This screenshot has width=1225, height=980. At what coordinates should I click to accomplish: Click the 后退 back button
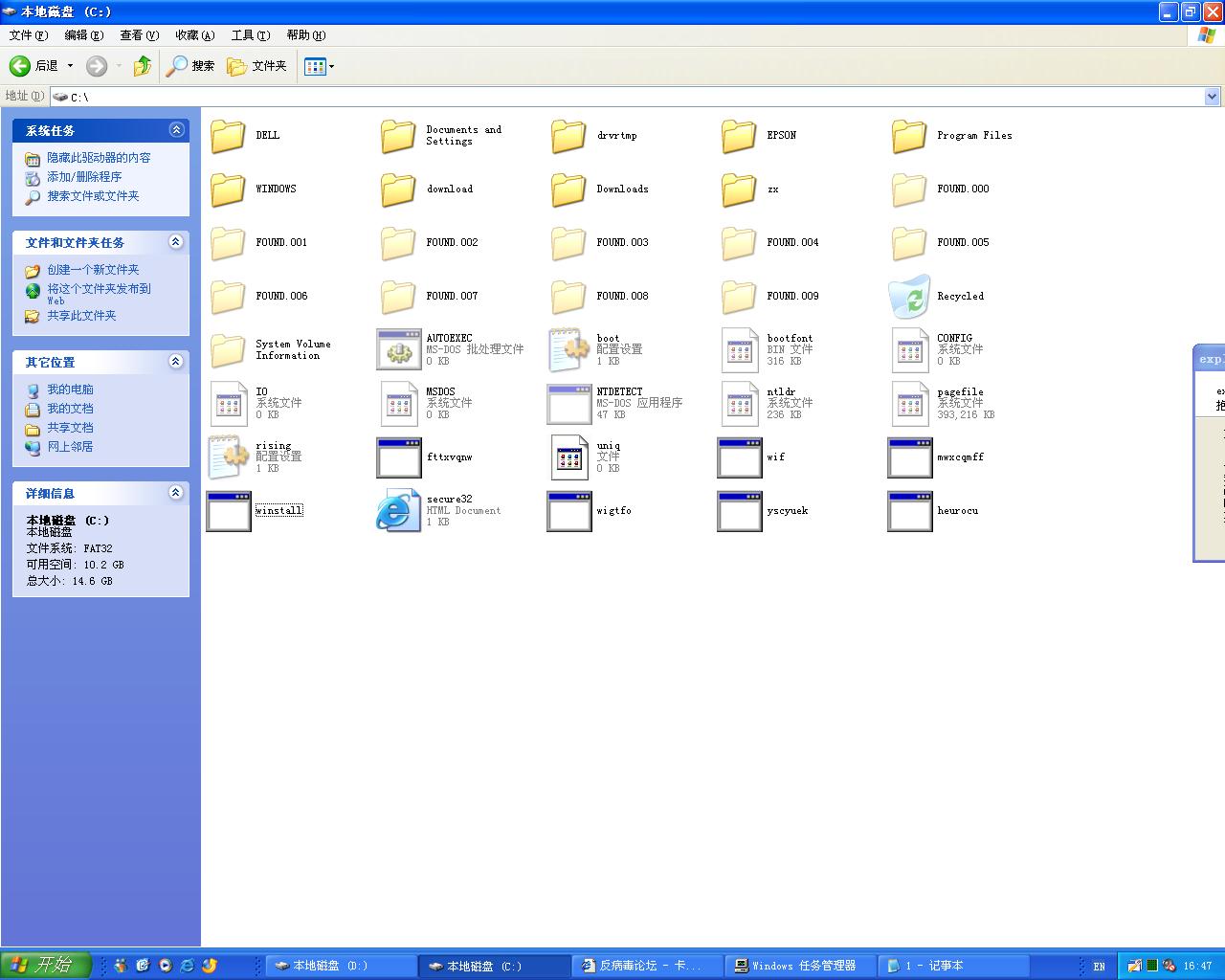tap(34, 66)
